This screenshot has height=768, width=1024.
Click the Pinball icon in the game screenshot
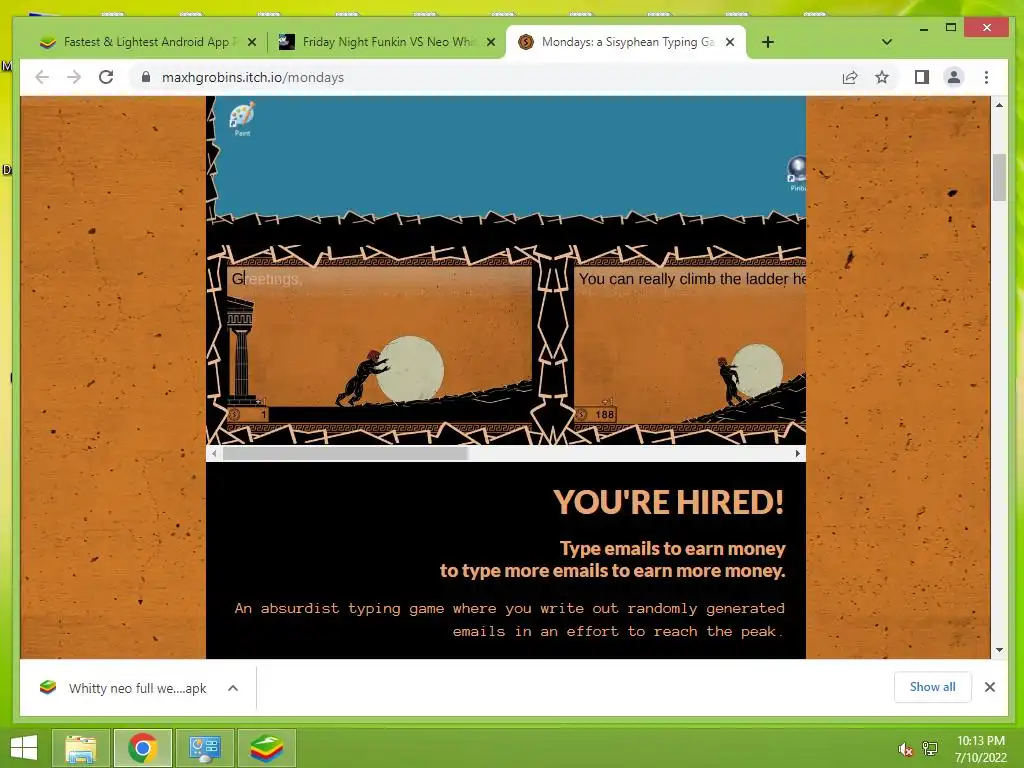pos(797,173)
